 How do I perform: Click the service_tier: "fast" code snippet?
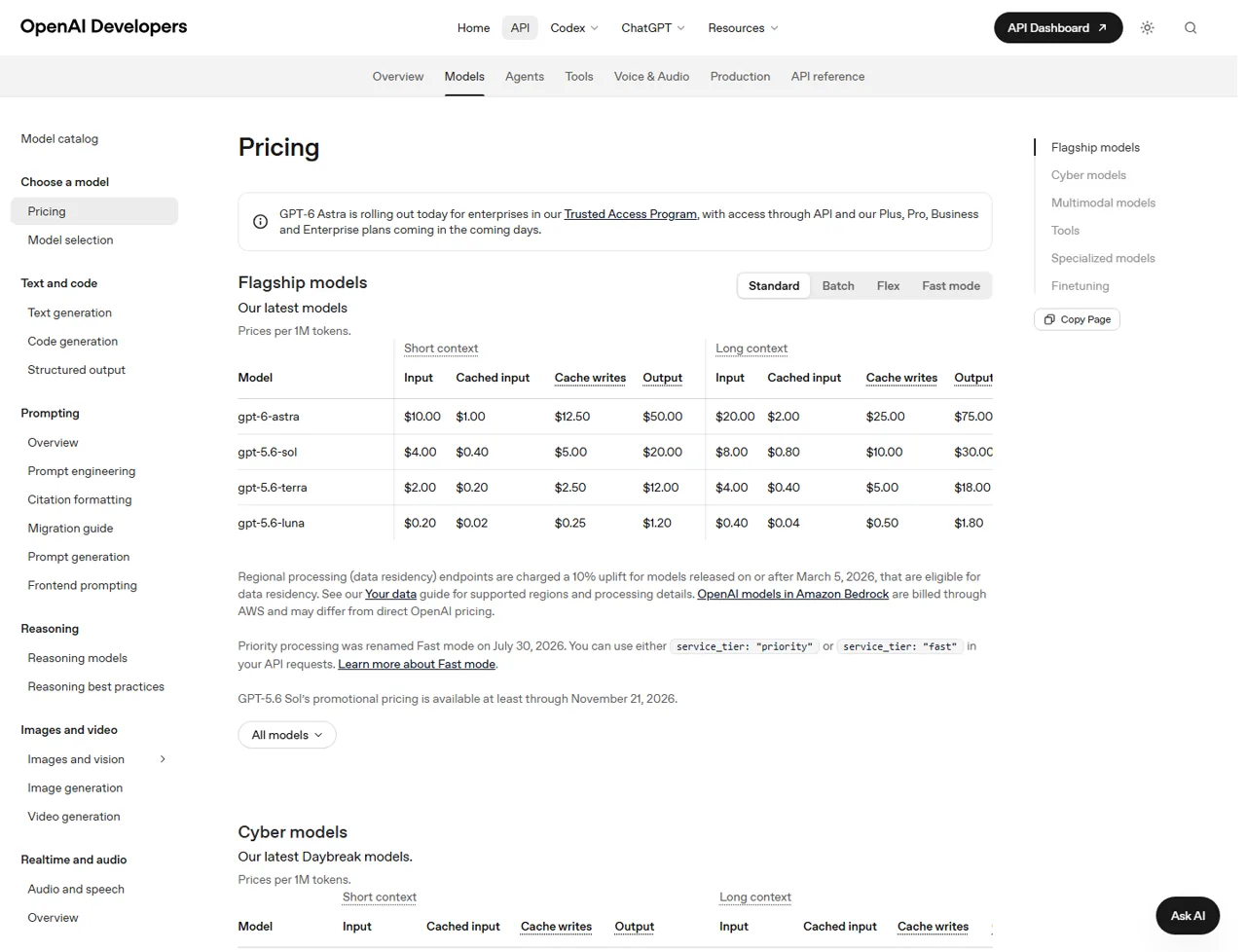click(900, 646)
